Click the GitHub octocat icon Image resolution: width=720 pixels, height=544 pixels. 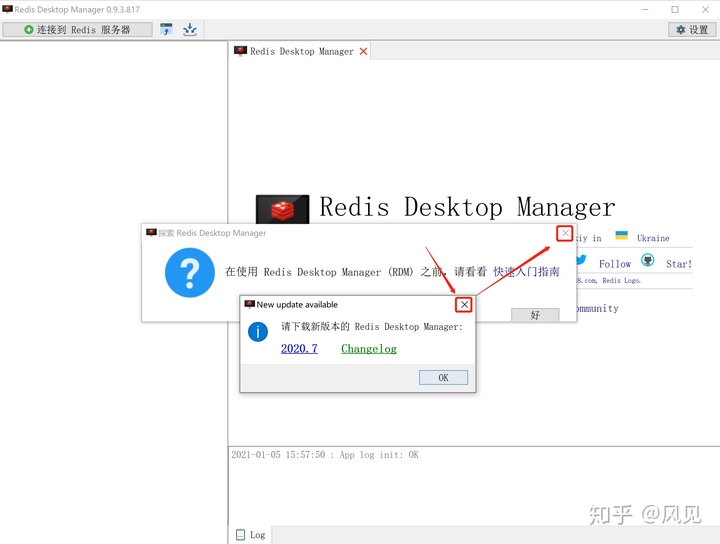click(647, 260)
